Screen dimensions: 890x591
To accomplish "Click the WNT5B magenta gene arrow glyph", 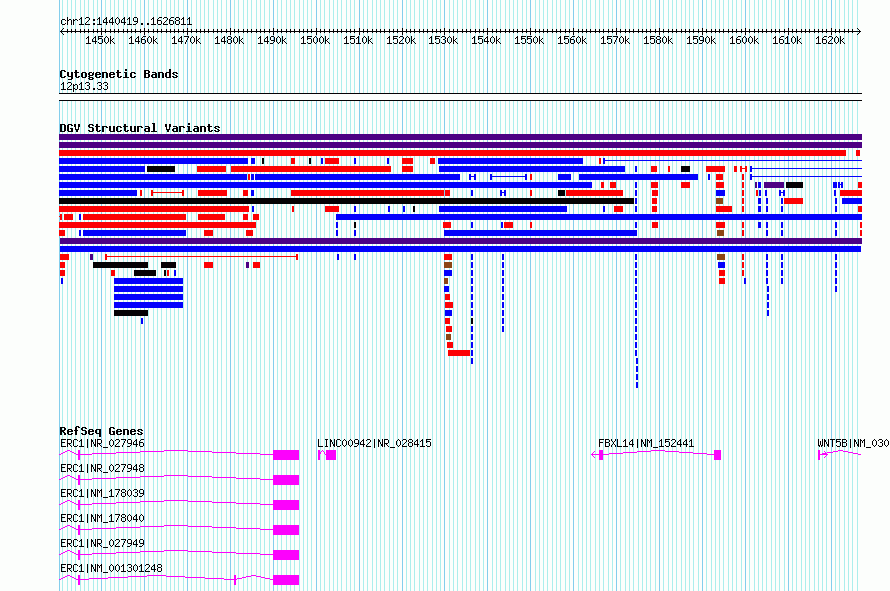I will tap(839, 454).
